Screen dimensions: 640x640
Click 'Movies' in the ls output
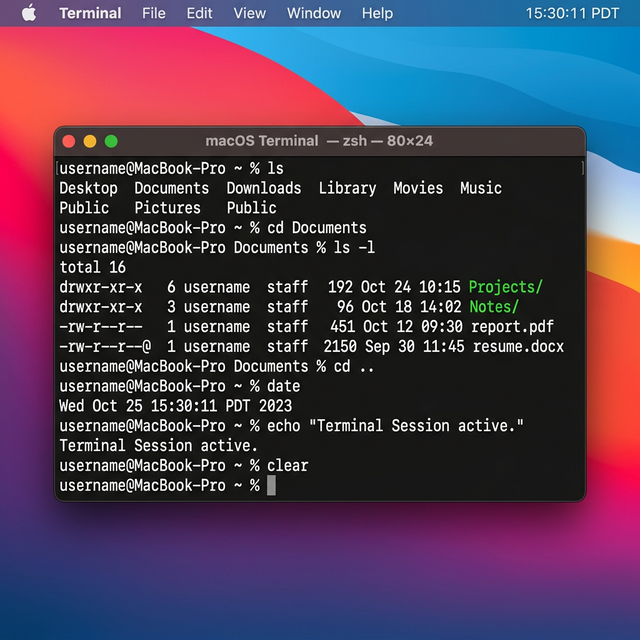coord(418,188)
